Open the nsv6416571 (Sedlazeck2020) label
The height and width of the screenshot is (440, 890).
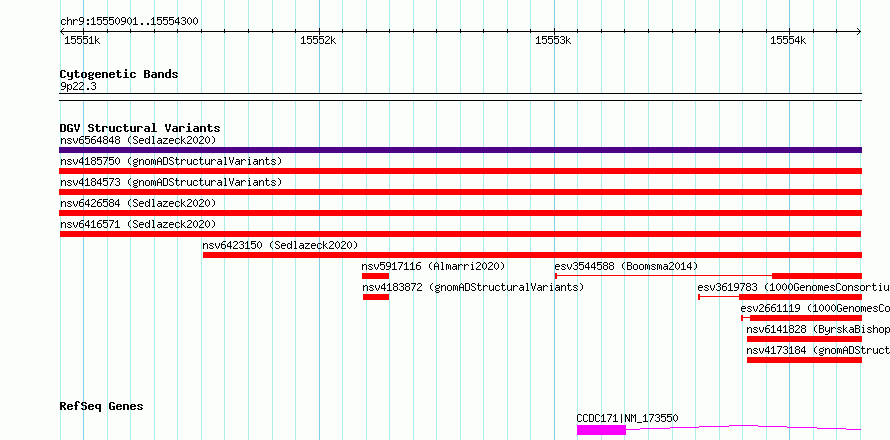[x=138, y=224]
